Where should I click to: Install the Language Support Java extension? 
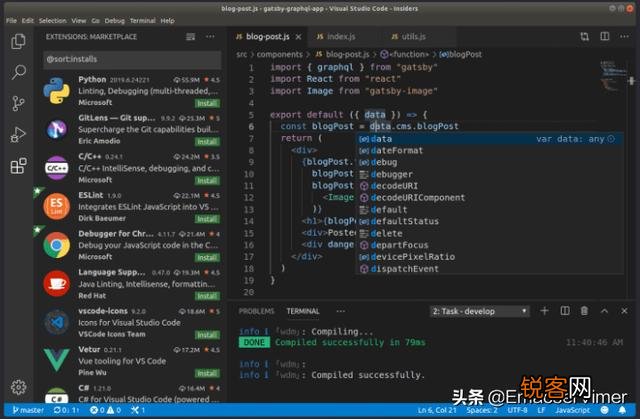207,296
